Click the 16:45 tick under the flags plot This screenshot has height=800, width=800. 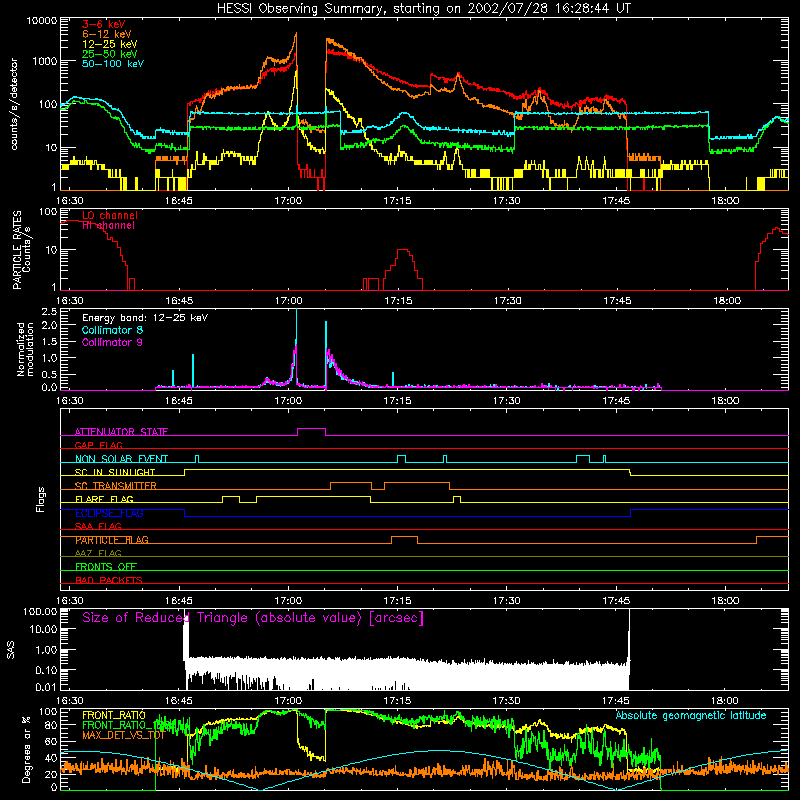[x=179, y=601]
